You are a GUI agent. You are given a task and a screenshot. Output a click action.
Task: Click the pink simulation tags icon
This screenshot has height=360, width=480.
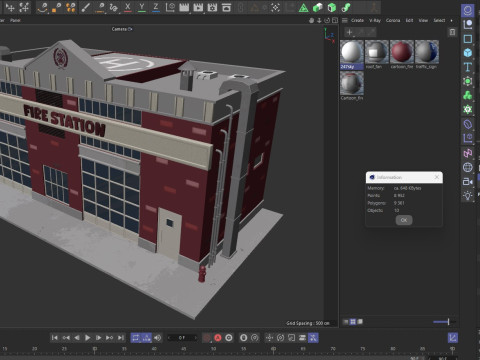468,153
